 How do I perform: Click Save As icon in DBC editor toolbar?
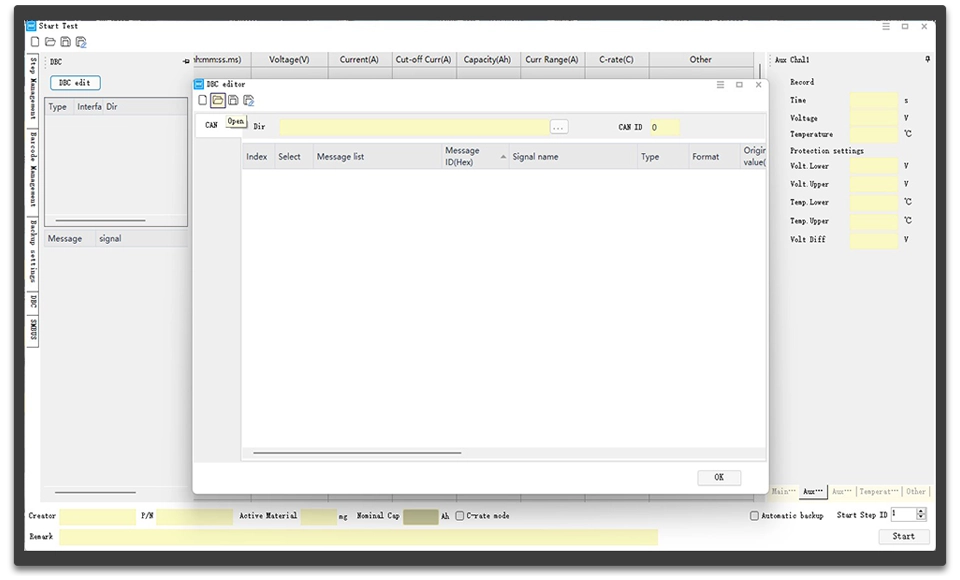pos(249,100)
